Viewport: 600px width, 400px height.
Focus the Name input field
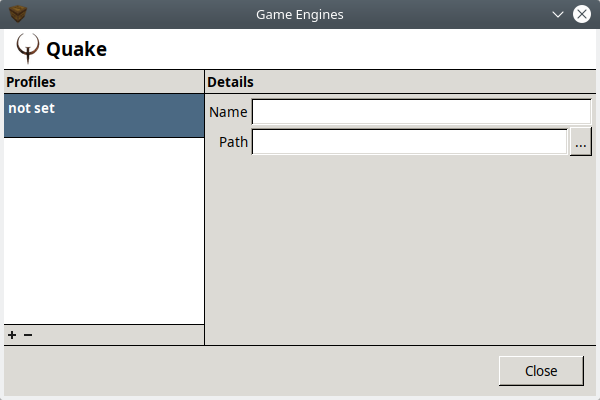coord(421,112)
